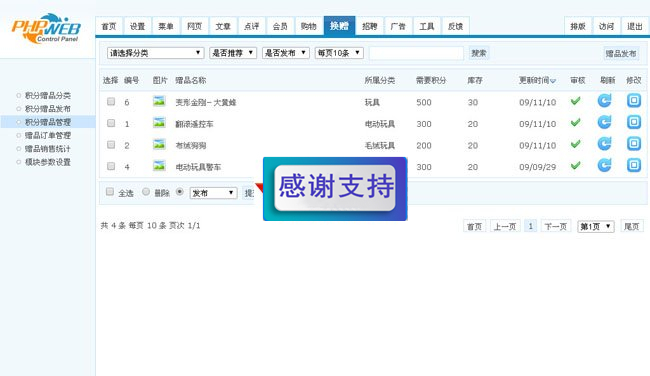Switch to the 菜单 tab

coord(166,26)
